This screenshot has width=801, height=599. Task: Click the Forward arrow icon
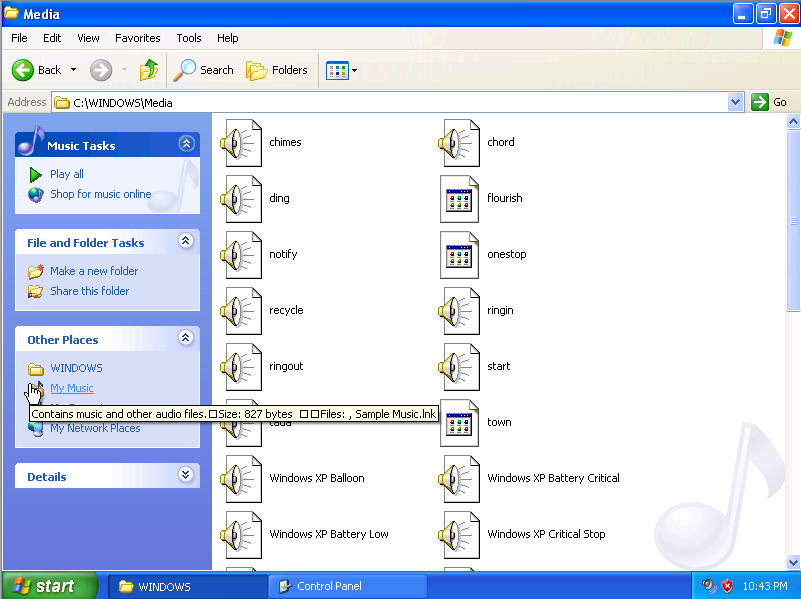point(101,70)
